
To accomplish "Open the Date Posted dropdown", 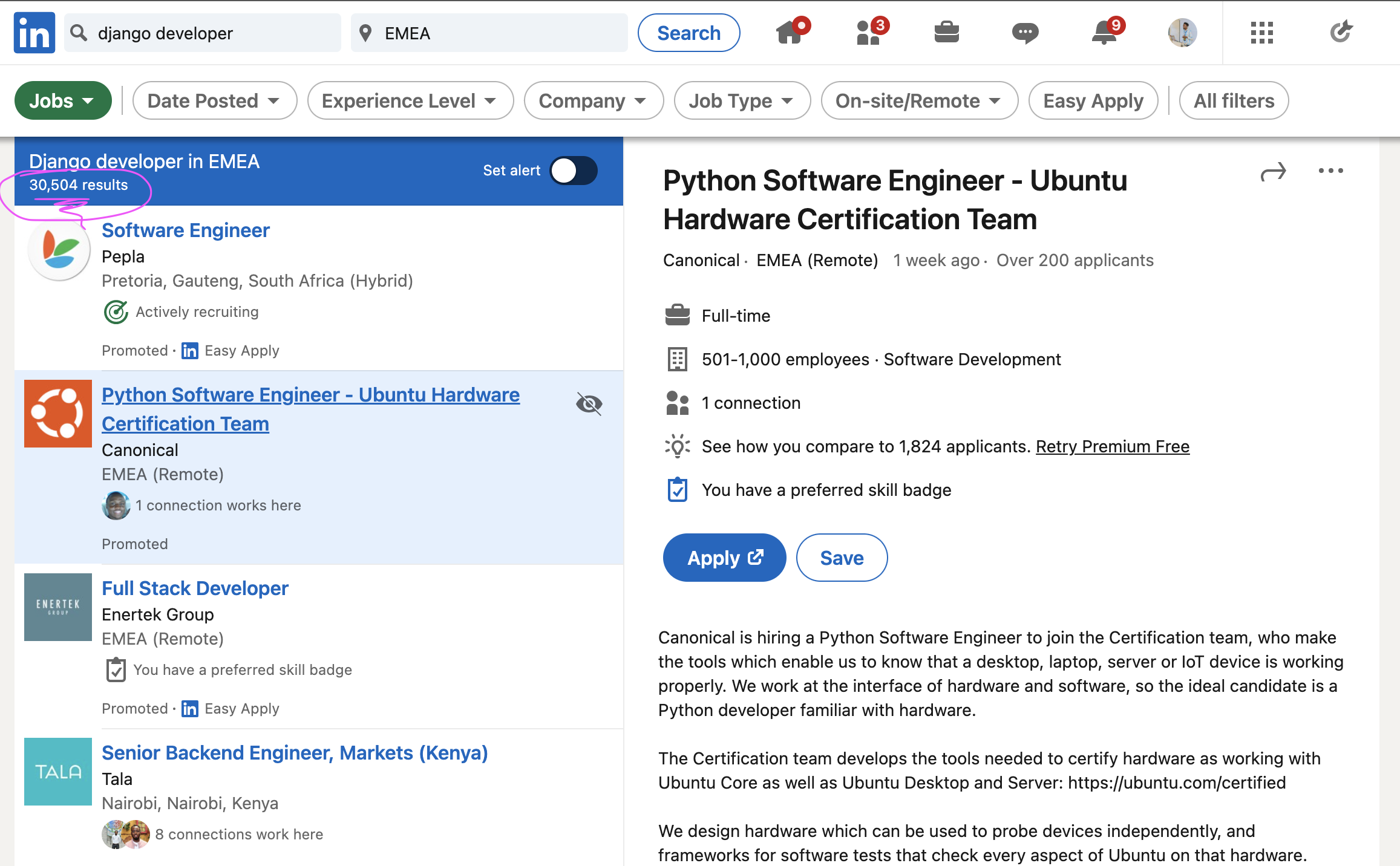I will tap(214, 100).
